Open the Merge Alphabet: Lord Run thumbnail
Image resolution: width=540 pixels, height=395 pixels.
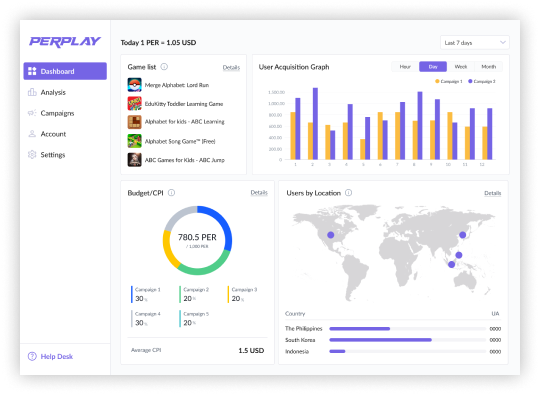135,85
